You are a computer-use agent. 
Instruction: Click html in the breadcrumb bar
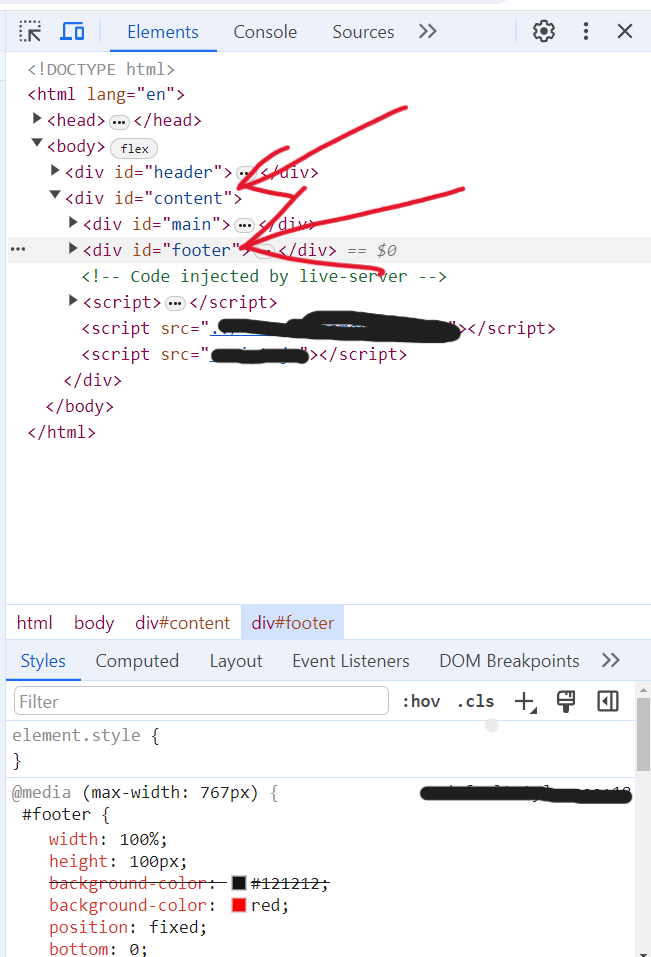pyautogui.click(x=35, y=623)
